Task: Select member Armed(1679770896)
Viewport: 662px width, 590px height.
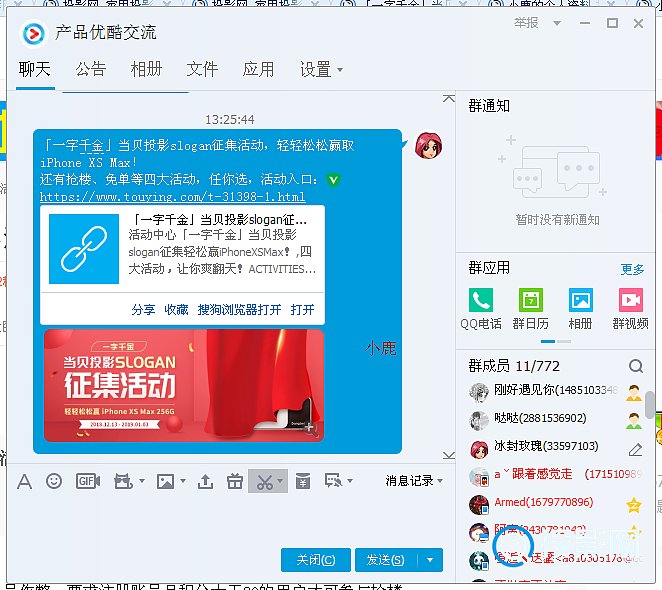Action: pyautogui.click(x=556, y=503)
